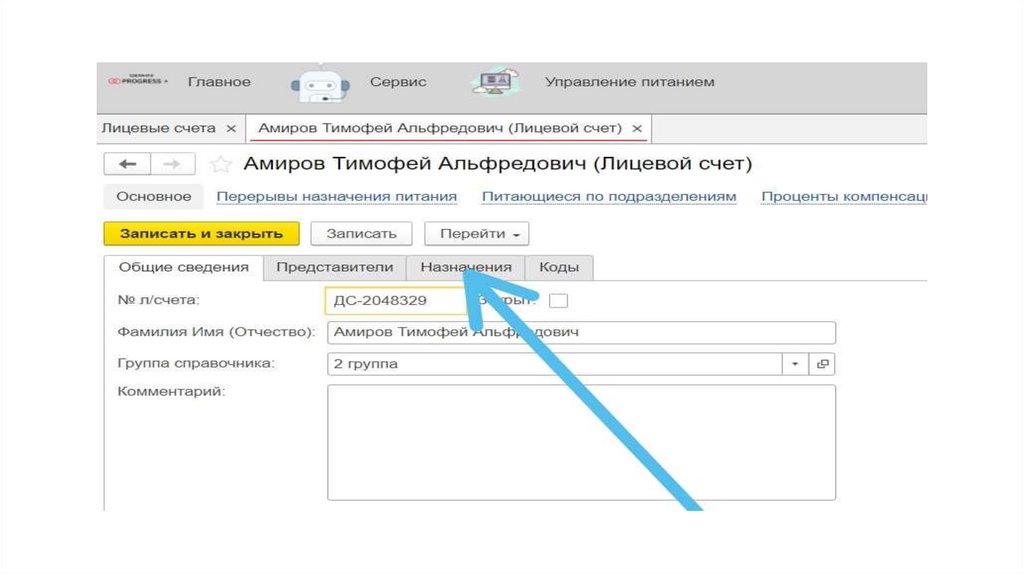Close the Лицевые счета tab
The image size is (1024, 574).
point(231,129)
